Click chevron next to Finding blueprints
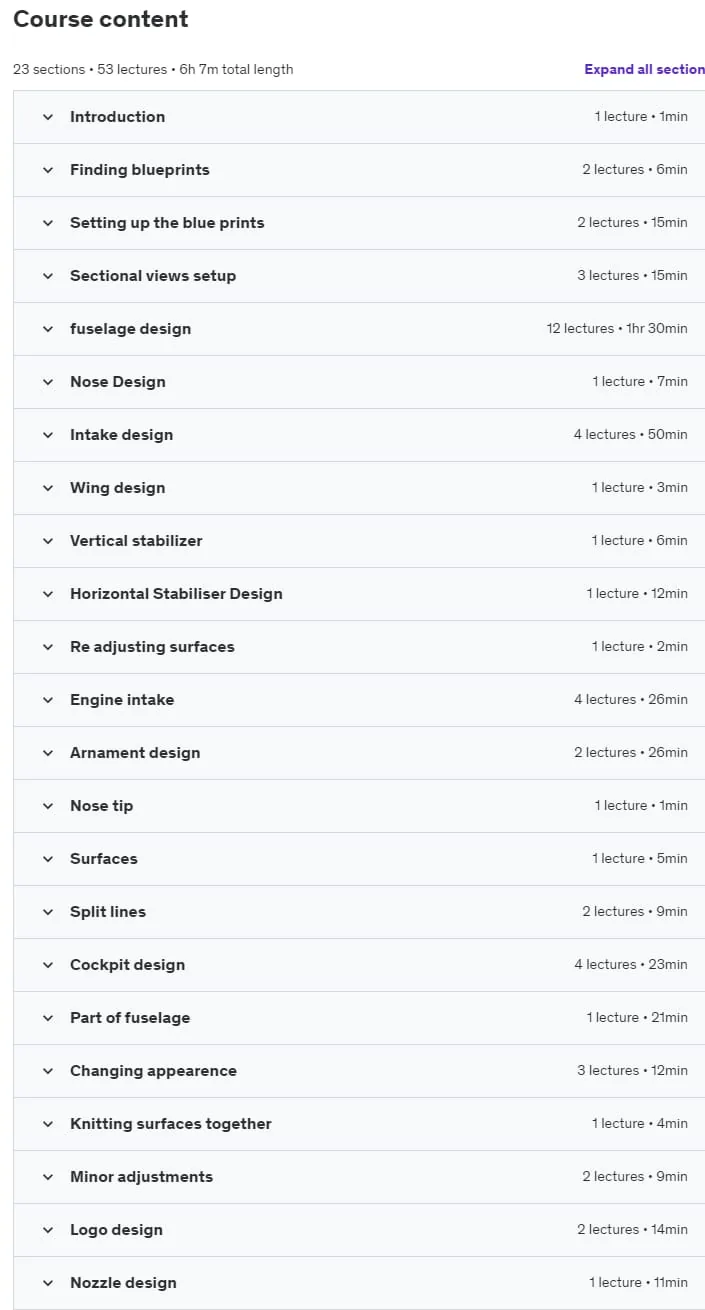This screenshot has height=1310, width=705. pyautogui.click(x=47, y=170)
